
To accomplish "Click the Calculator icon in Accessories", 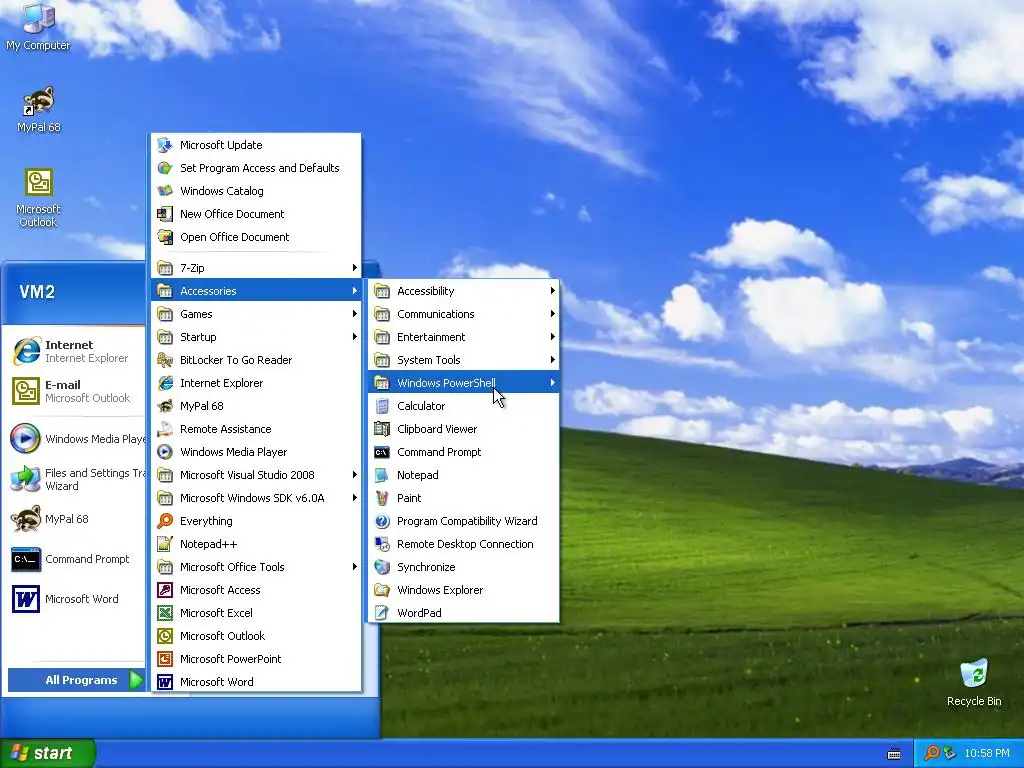I will pyautogui.click(x=382, y=406).
